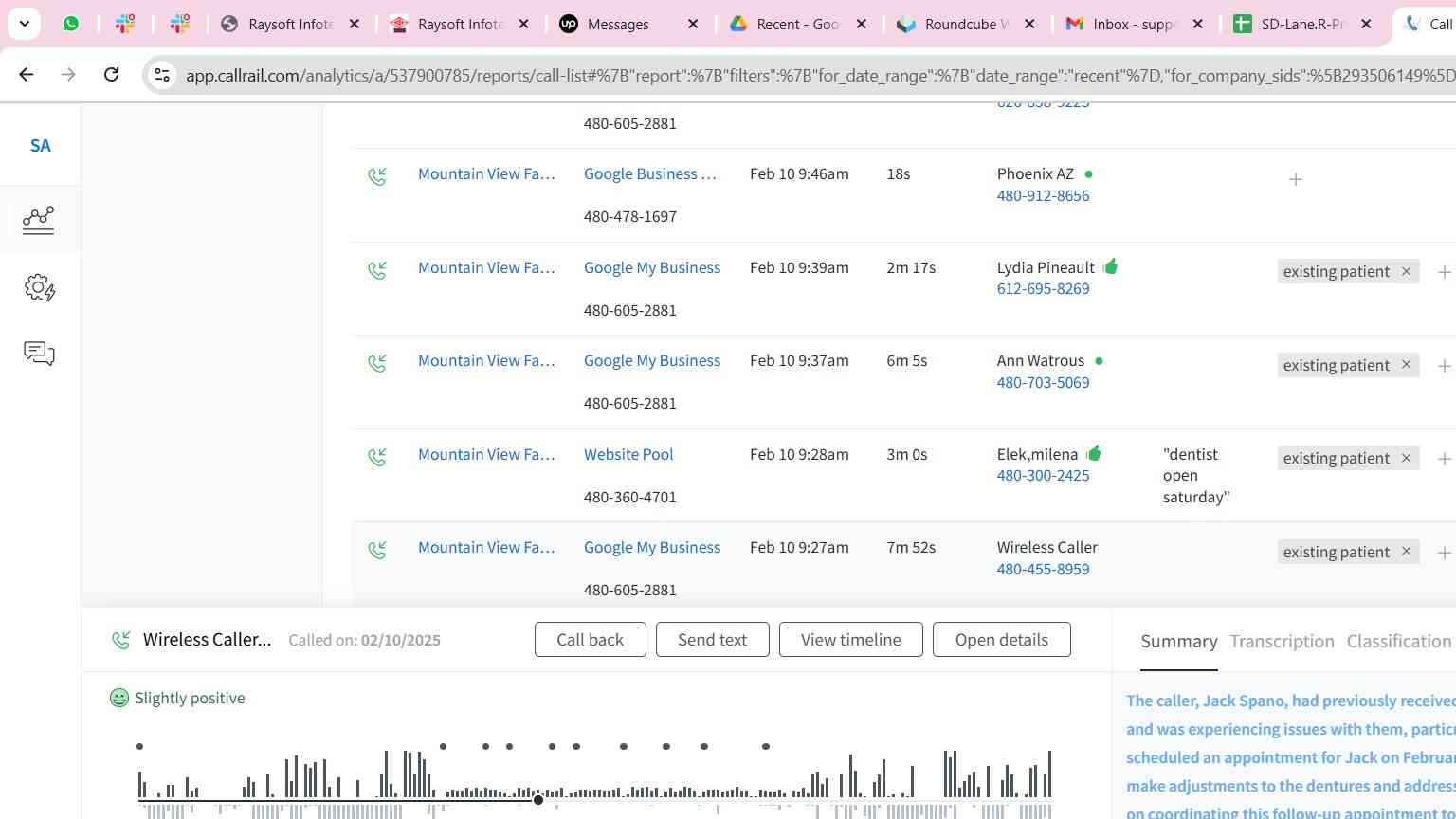1456x819 pixels.
Task: Open phone number 480-300-2425
Action: [x=1043, y=475]
